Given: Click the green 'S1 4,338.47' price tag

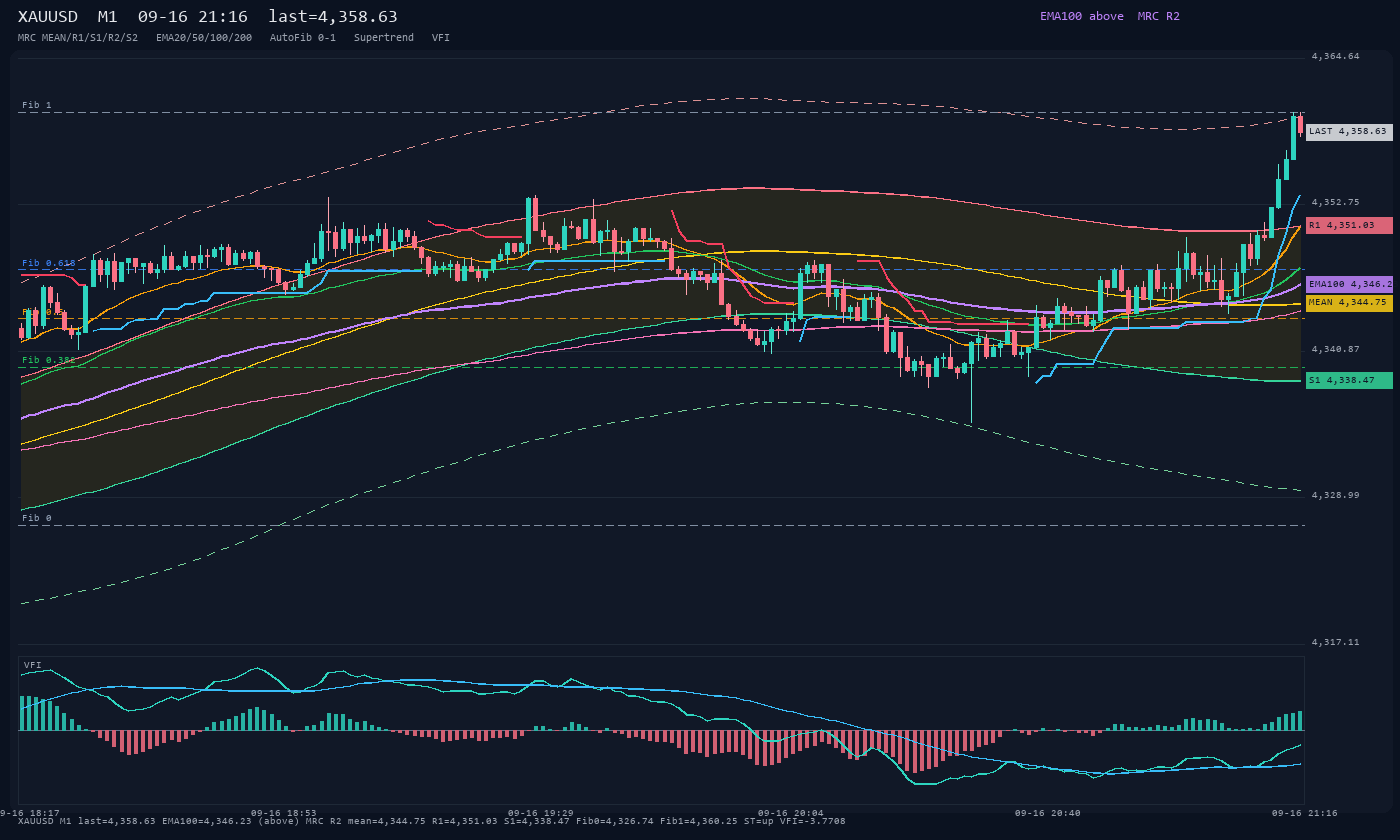Looking at the screenshot, I should (x=1349, y=380).
